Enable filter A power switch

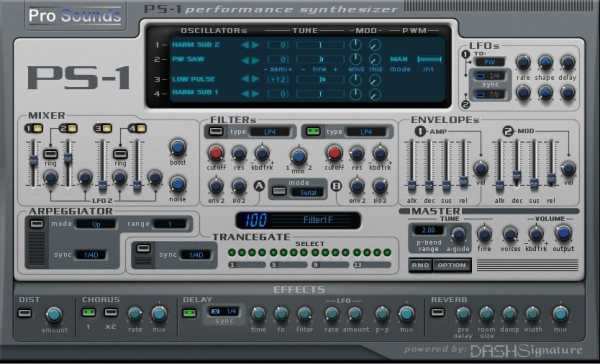(216, 132)
